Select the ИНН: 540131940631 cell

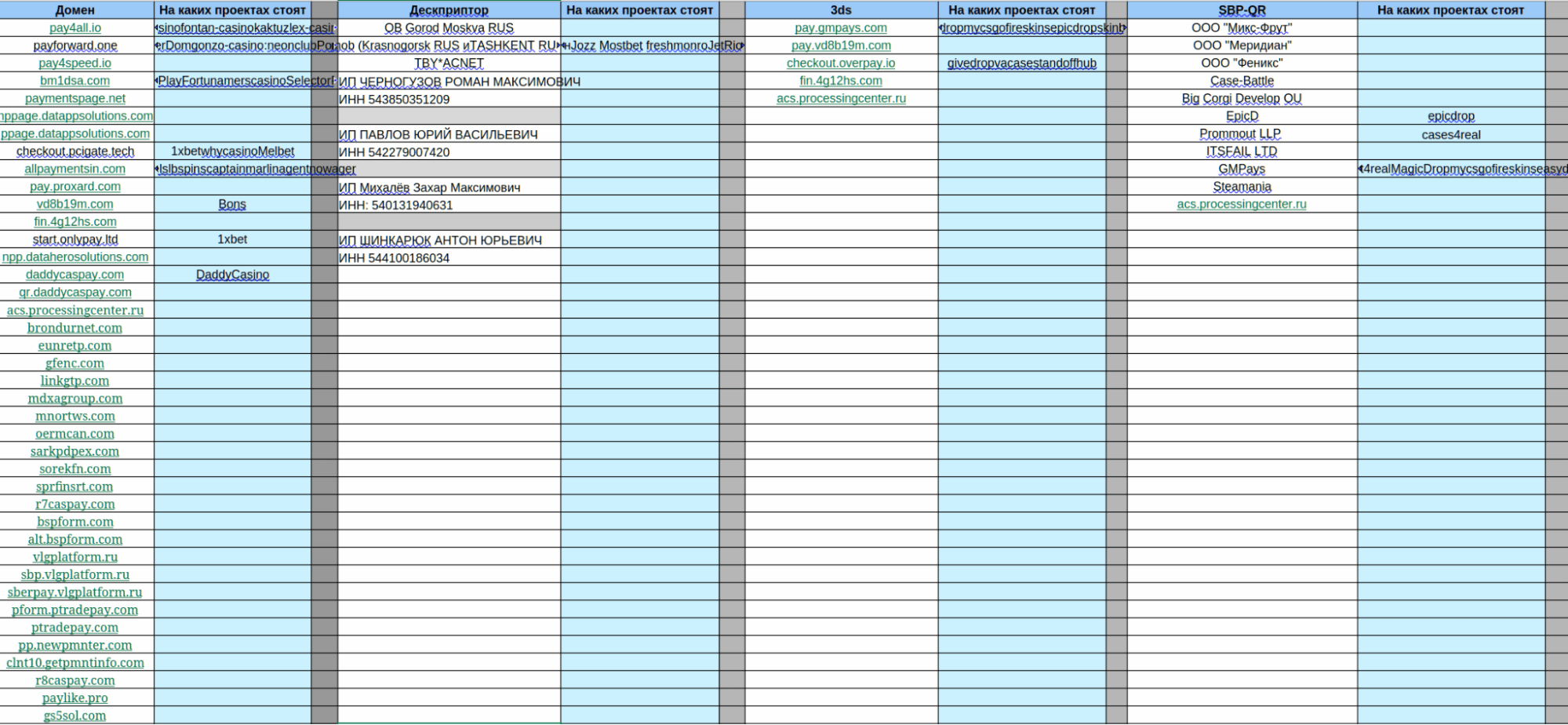[449, 205]
